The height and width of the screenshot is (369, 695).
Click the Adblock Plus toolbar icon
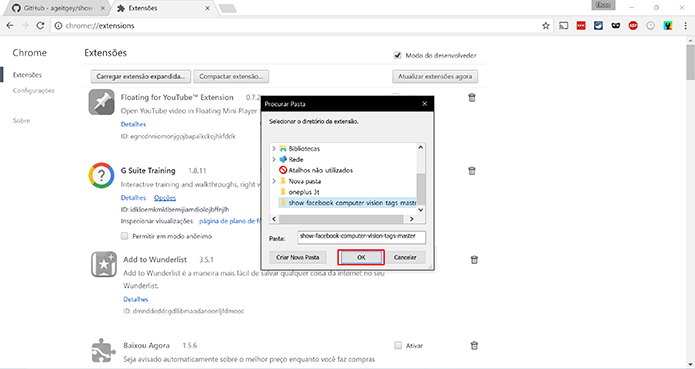pyautogui.click(x=633, y=26)
